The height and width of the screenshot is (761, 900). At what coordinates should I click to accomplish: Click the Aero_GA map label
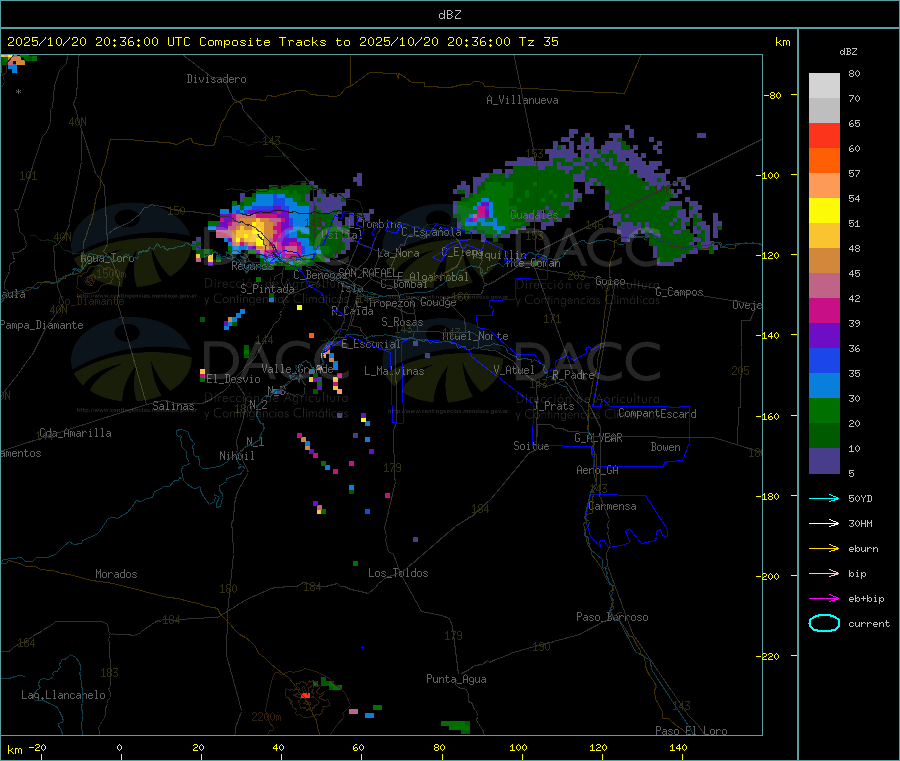(597, 470)
